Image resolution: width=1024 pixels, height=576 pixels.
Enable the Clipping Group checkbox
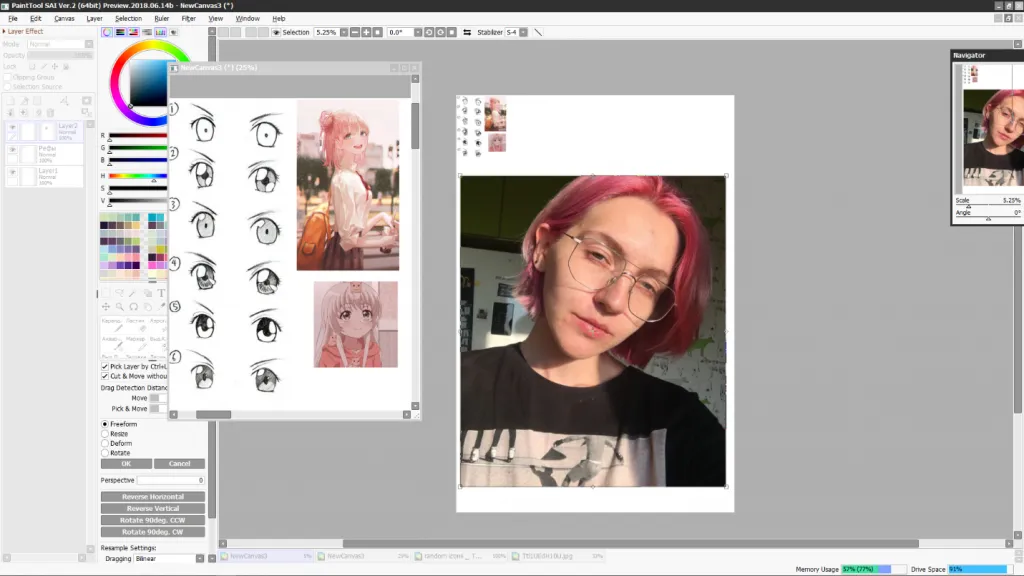pyautogui.click(x=8, y=77)
